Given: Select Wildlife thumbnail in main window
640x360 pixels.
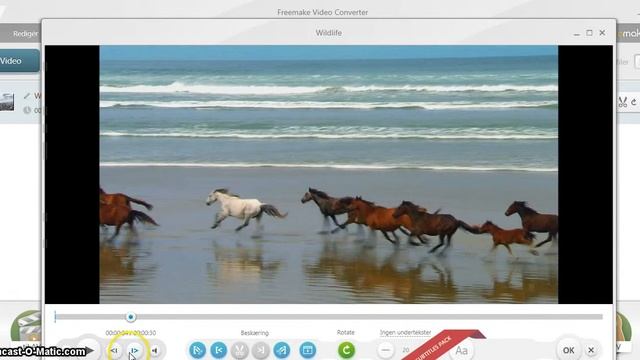Looking at the screenshot, I should point(7,102).
